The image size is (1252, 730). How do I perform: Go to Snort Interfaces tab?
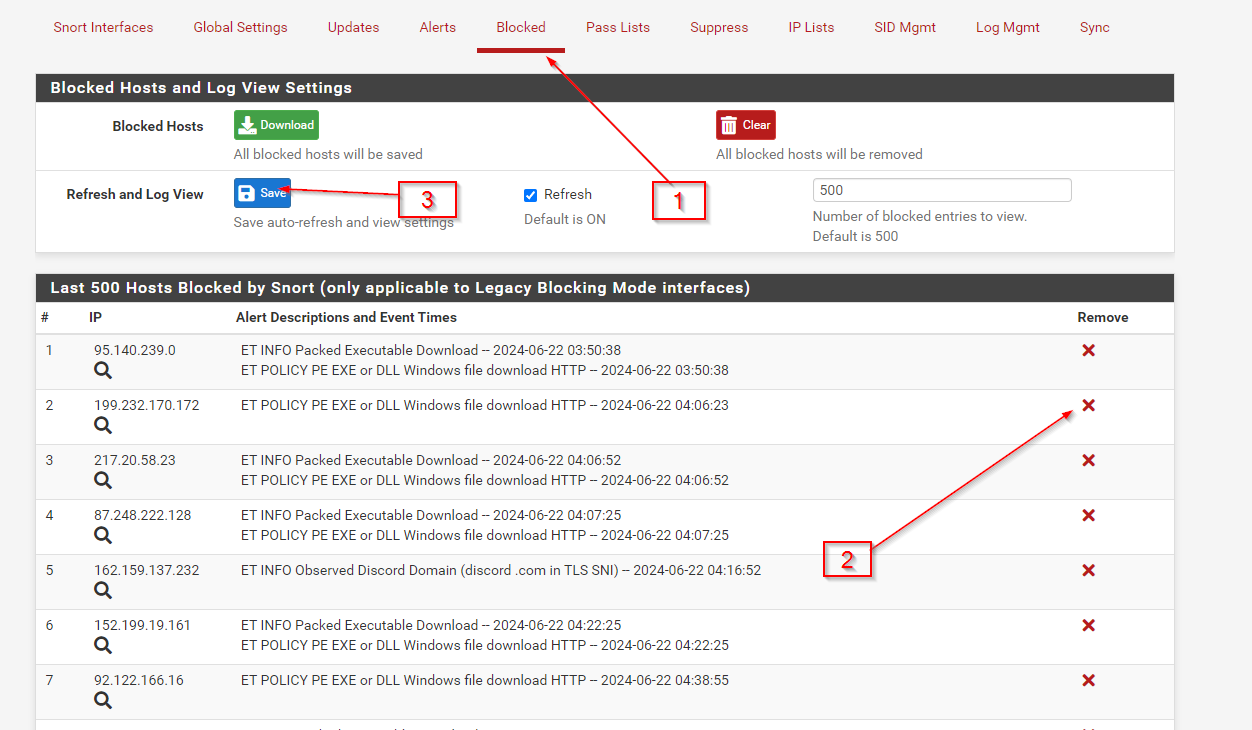click(x=103, y=27)
